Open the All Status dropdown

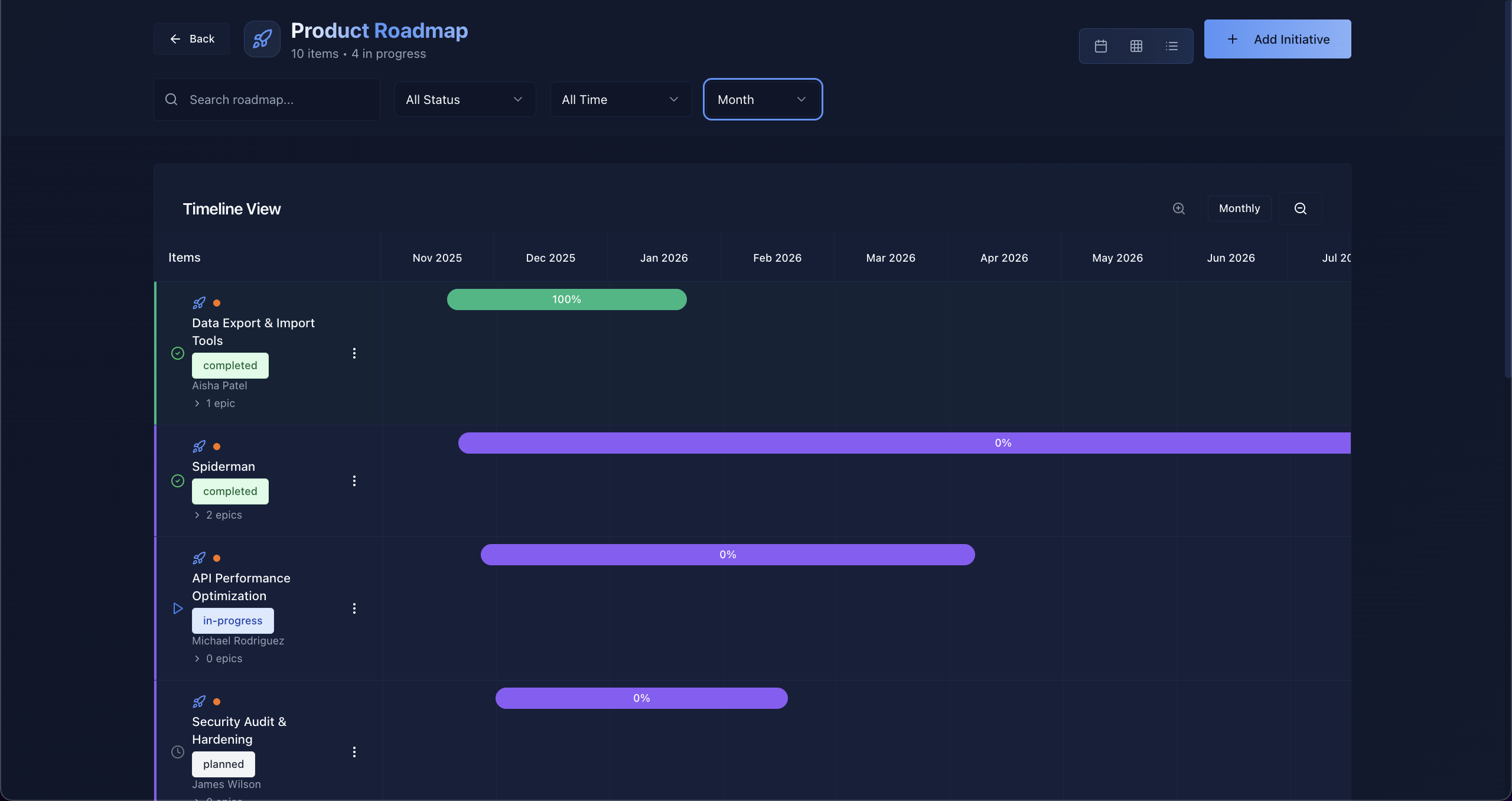click(465, 99)
